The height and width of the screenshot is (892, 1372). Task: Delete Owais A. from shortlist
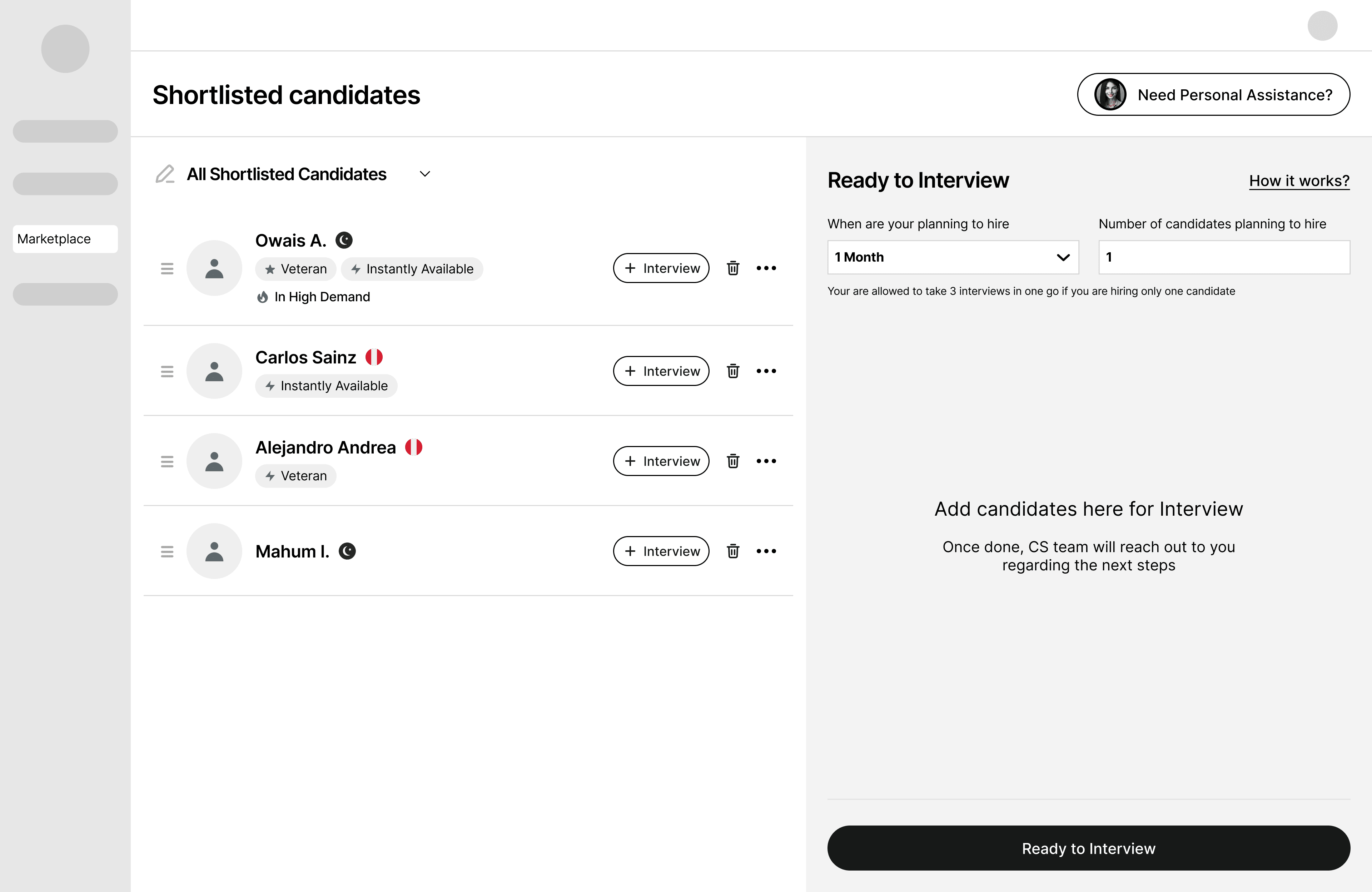[x=733, y=268]
